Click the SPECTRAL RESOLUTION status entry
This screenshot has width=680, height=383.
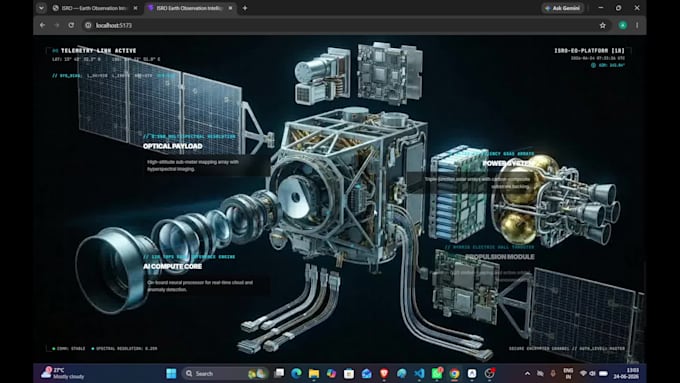[124, 348]
